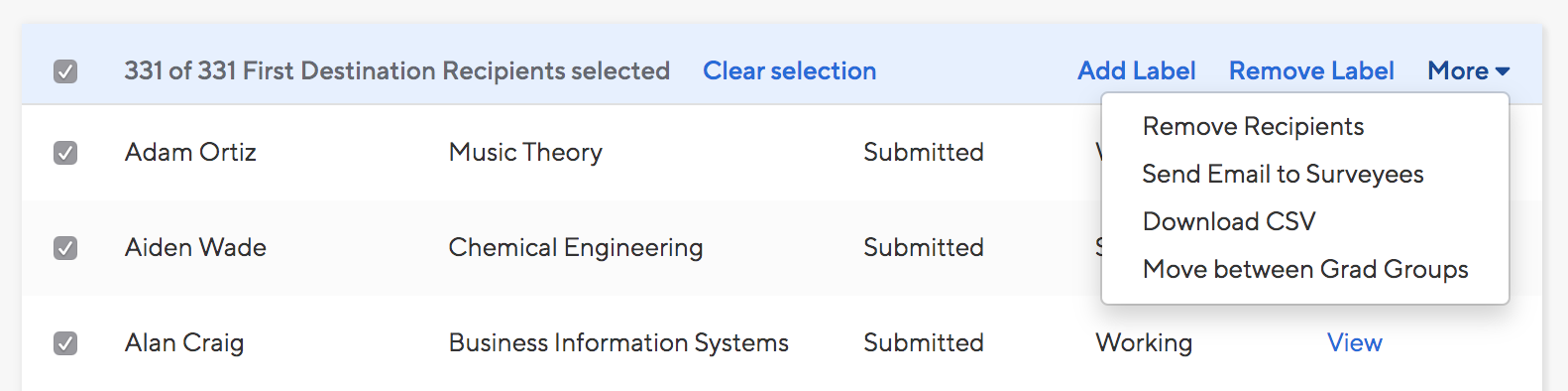
Task: Click the Adam Ortiz name
Action: pyautogui.click(x=190, y=153)
